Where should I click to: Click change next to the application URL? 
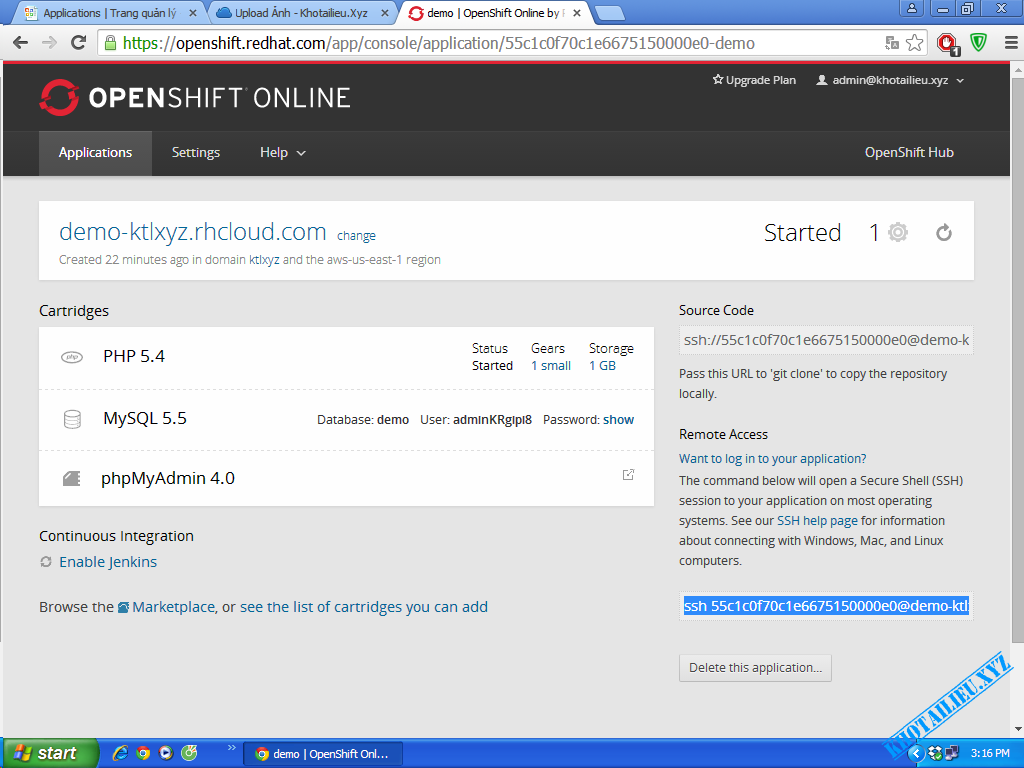[x=356, y=236]
